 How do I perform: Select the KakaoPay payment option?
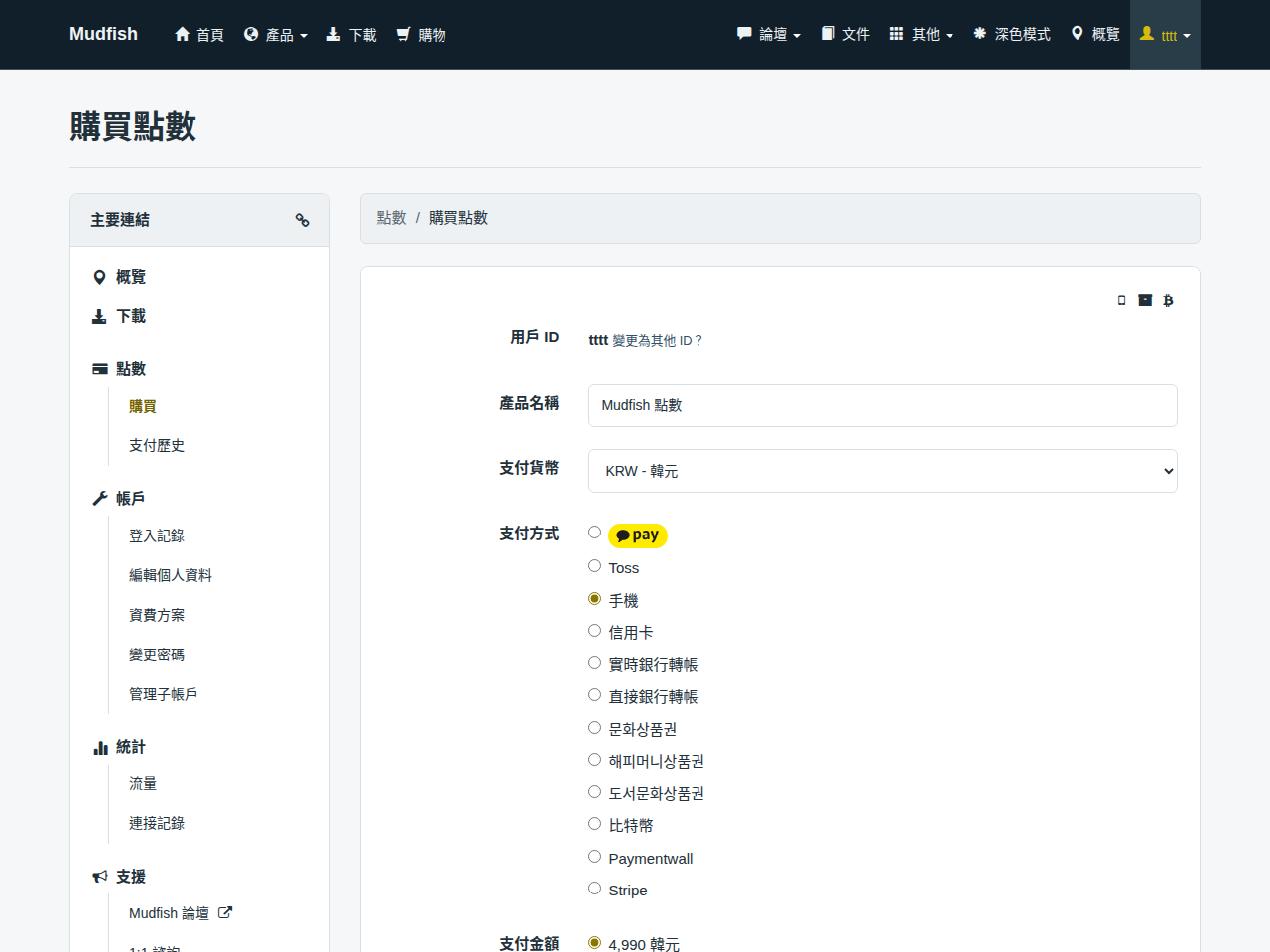[594, 533]
